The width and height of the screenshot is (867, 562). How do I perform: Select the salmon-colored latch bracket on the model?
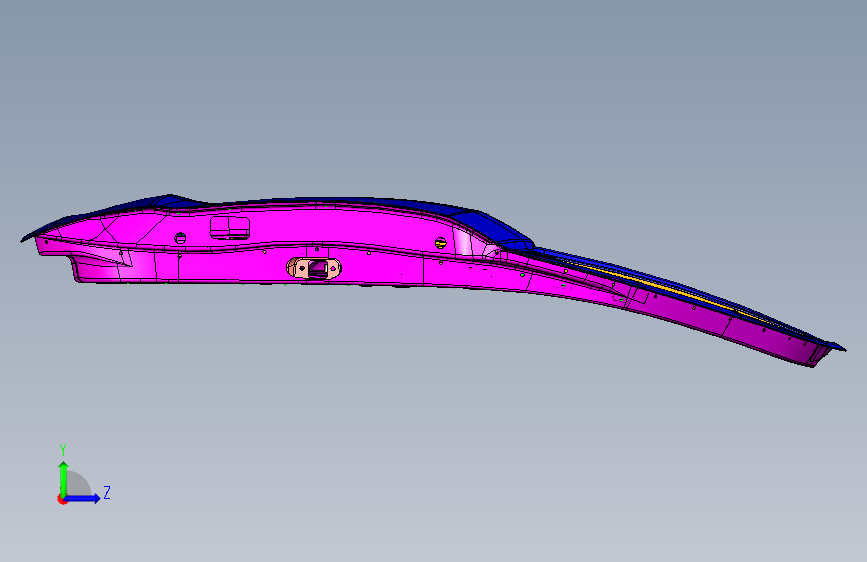[314, 268]
